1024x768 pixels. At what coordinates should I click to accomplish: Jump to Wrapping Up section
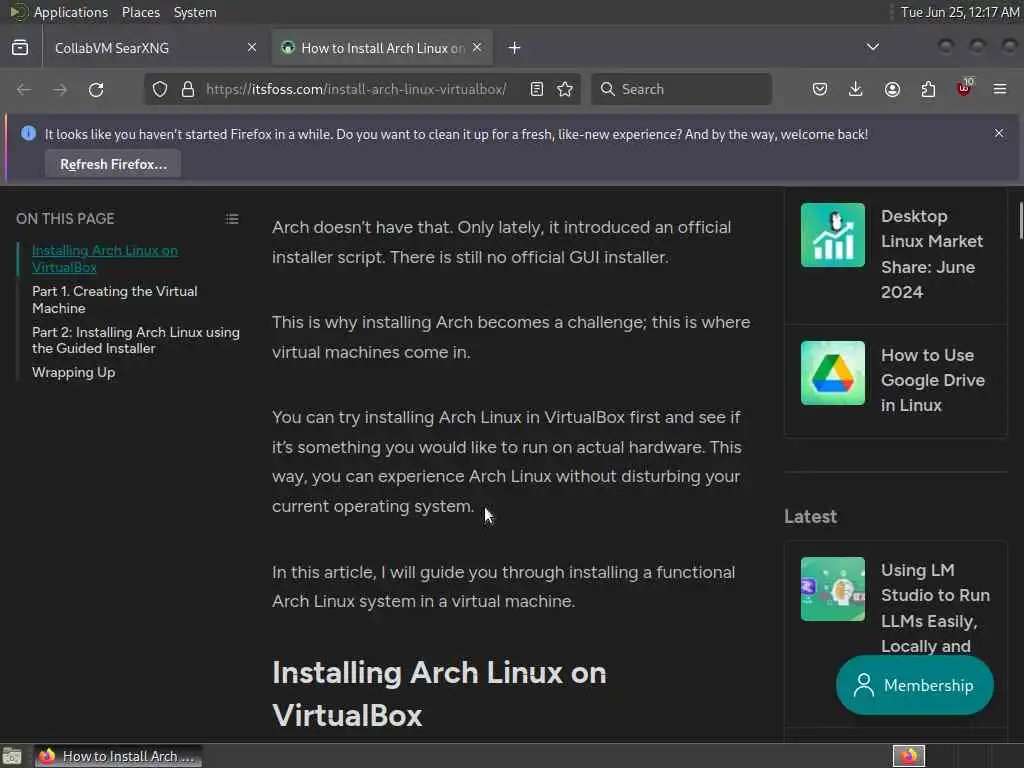[74, 372]
